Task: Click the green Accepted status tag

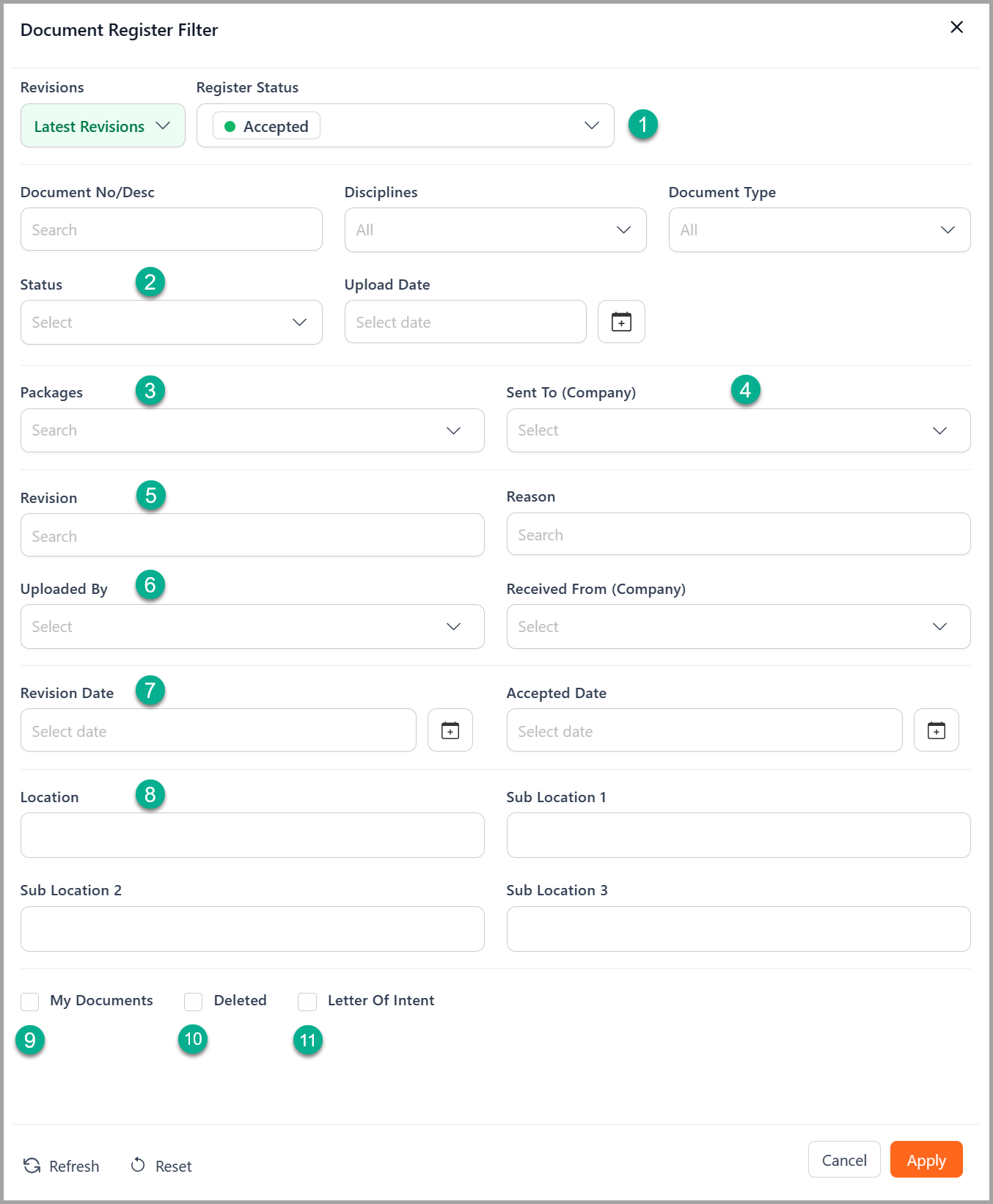Action: (x=266, y=126)
